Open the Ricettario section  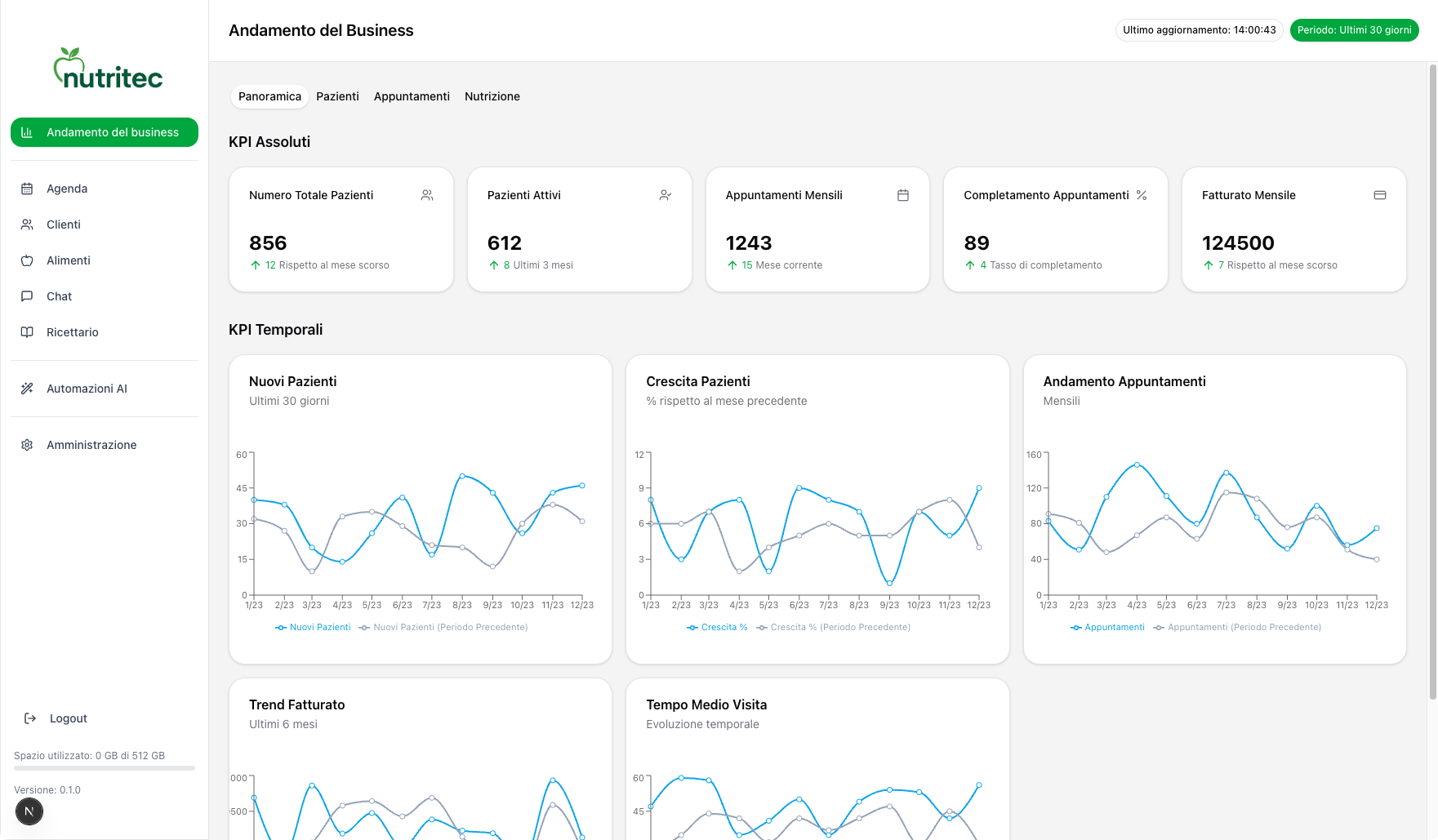point(105,332)
